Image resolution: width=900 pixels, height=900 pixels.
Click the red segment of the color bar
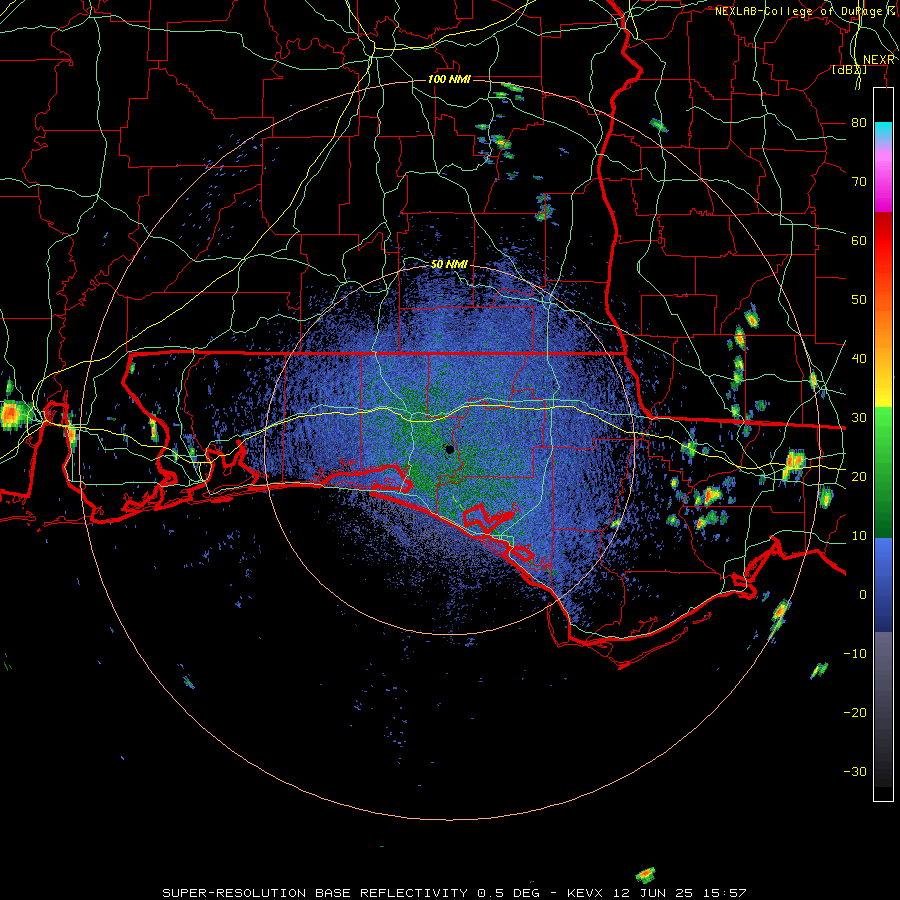coord(883,241)
